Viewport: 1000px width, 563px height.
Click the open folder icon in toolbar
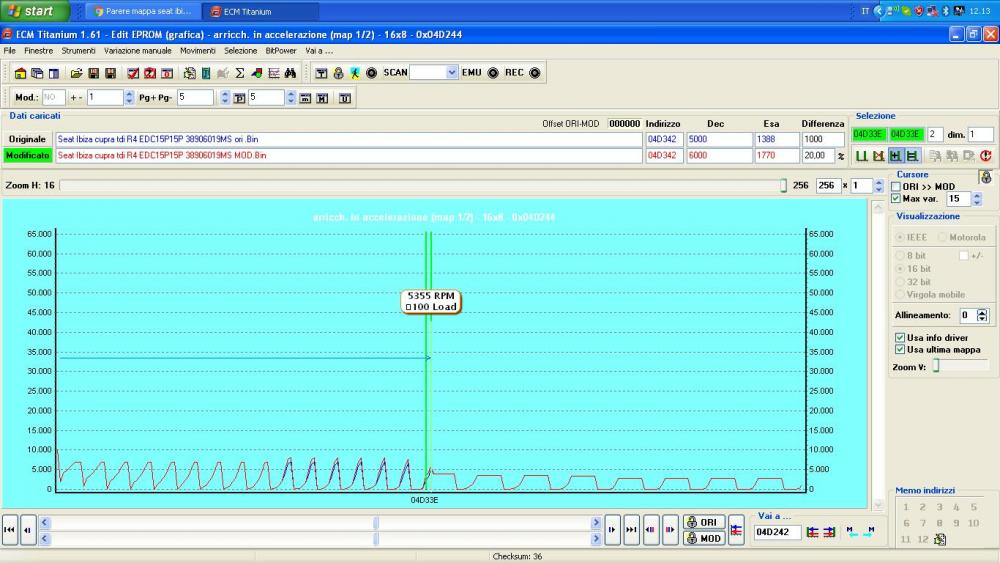tap(76, 73)
